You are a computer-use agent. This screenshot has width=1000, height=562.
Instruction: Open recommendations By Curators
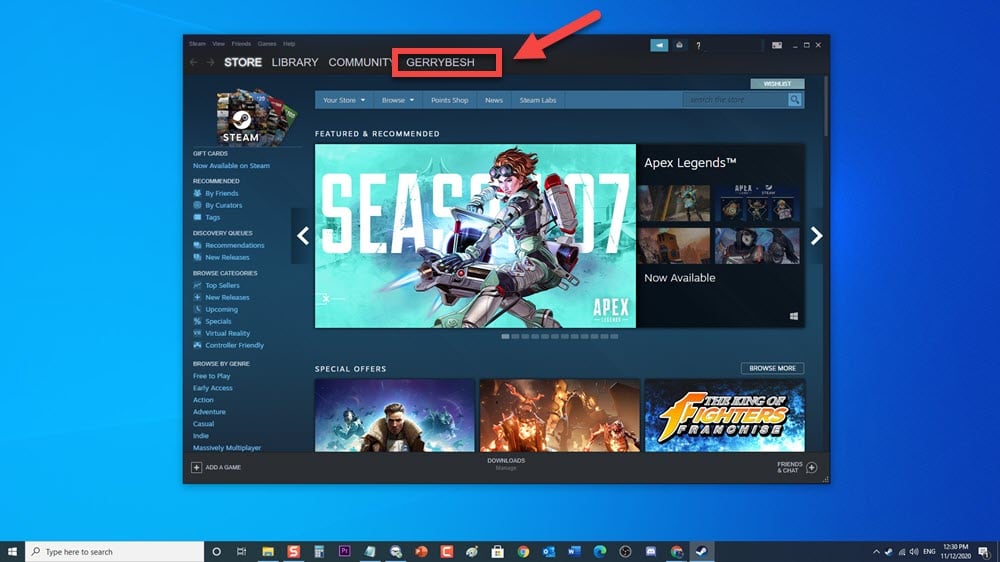pyautogui.click(x=223, y=205)
